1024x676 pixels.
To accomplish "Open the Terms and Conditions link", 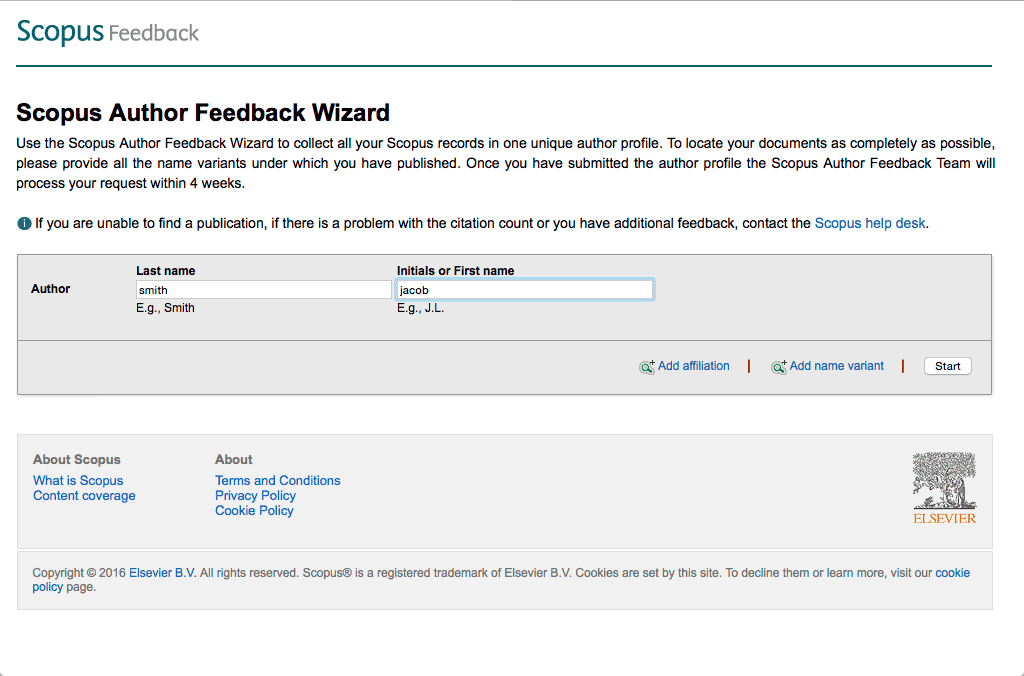I will 277,481.
